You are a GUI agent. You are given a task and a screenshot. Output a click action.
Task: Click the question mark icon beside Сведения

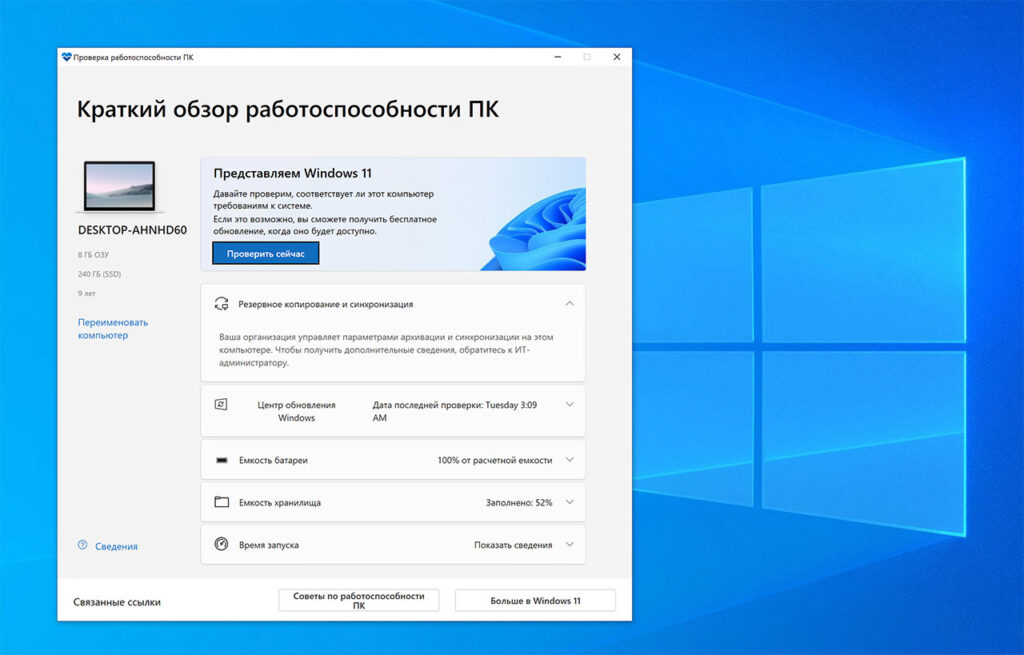(82, 545)
